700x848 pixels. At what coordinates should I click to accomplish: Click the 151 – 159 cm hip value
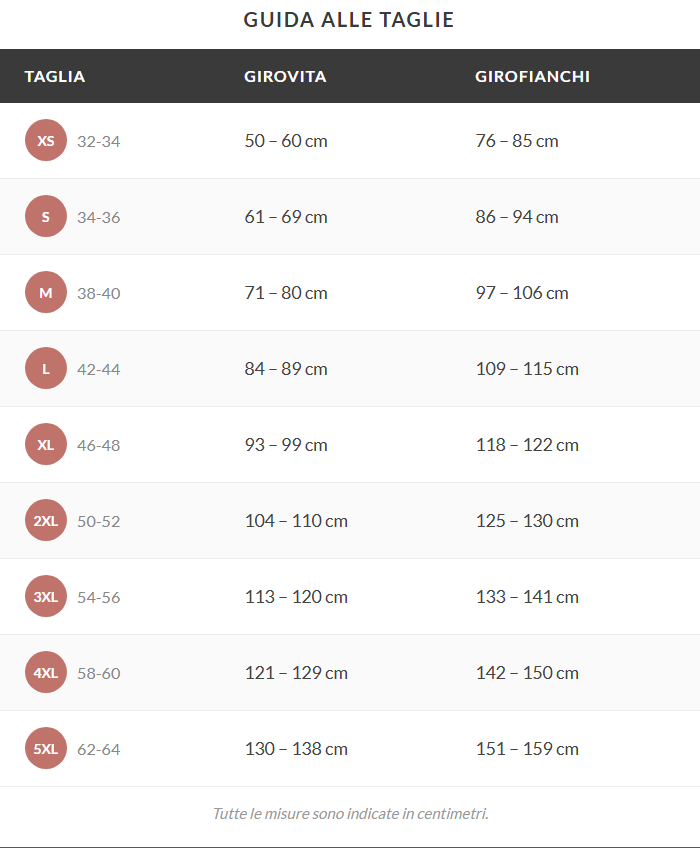tap(527, 749)
